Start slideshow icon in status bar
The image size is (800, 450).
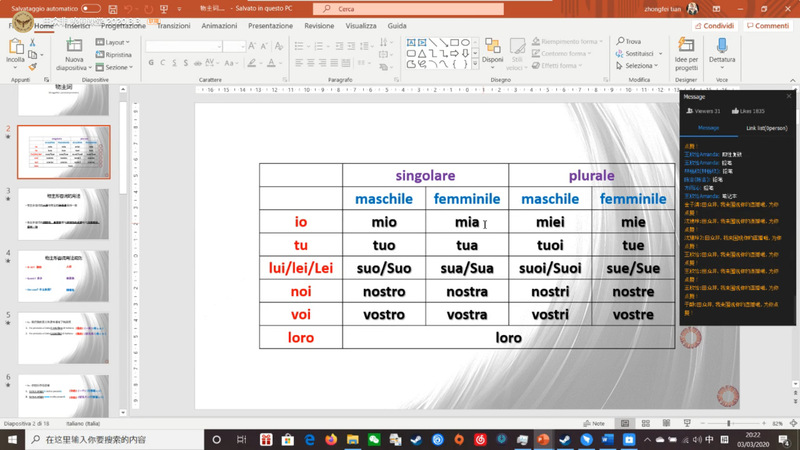[x=687, y=423]
